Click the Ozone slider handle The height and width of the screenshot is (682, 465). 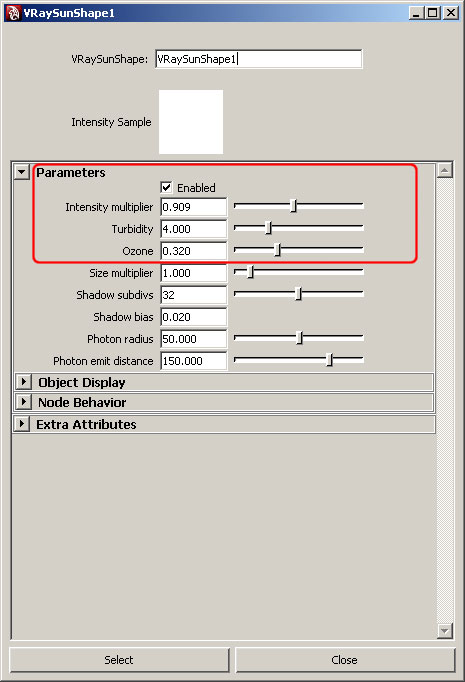(x=278, y=250)
